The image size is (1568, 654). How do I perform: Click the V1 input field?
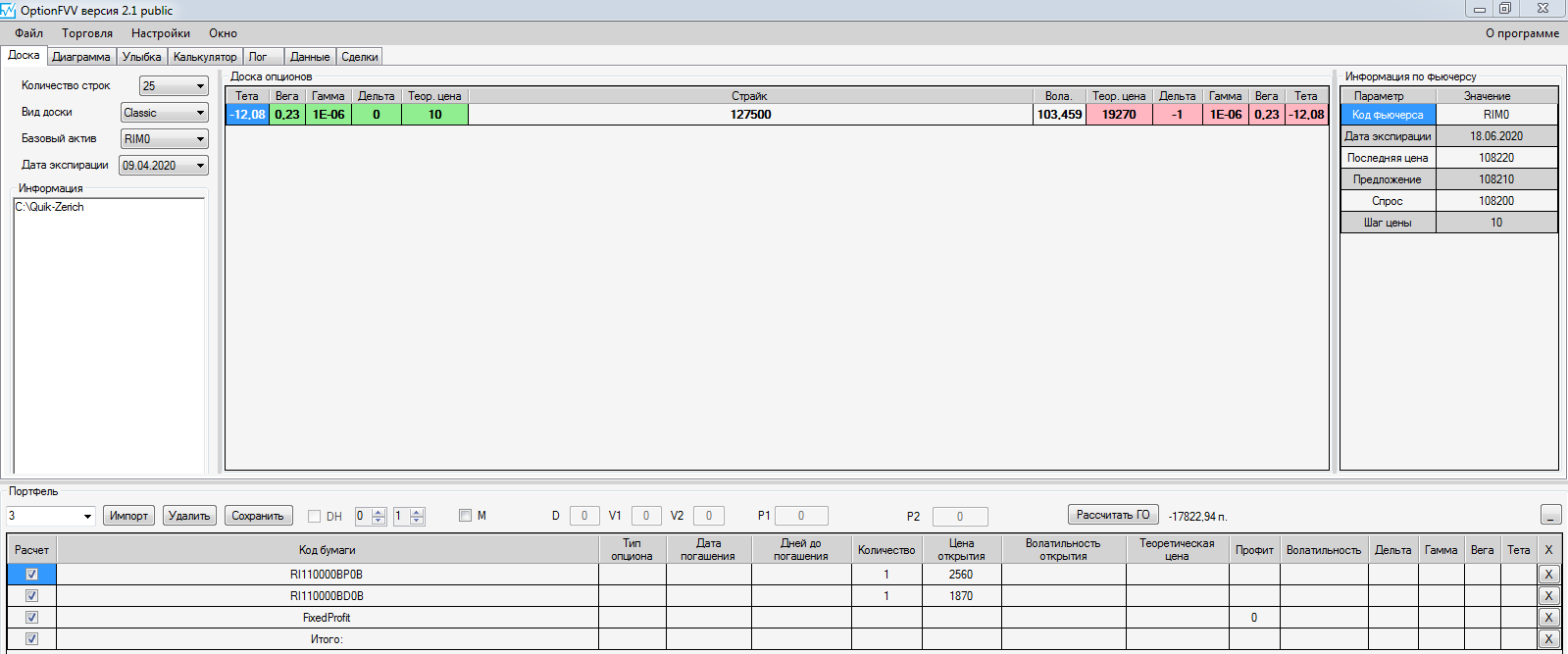tap(646, 516)
